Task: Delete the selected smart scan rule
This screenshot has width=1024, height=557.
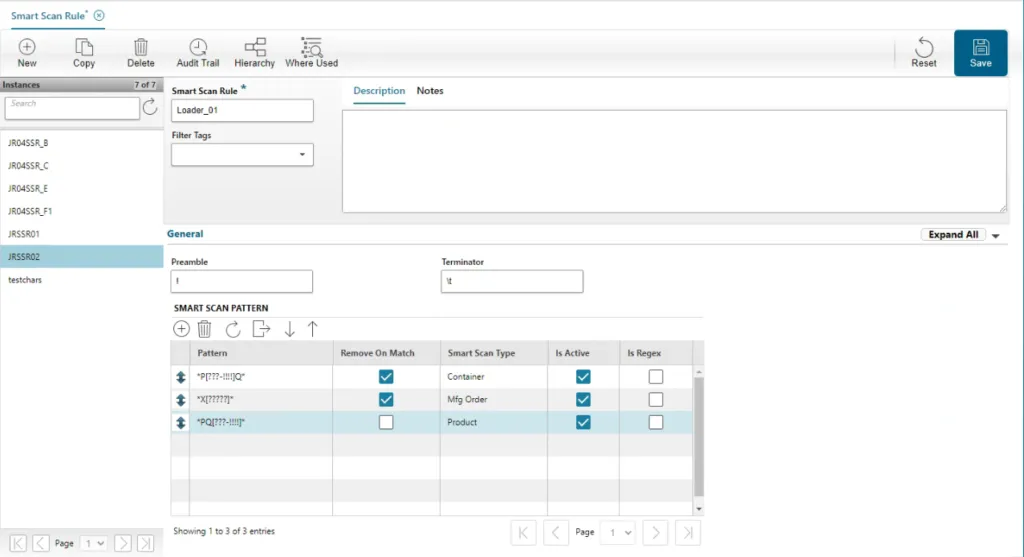Action: tap(140, 53)
